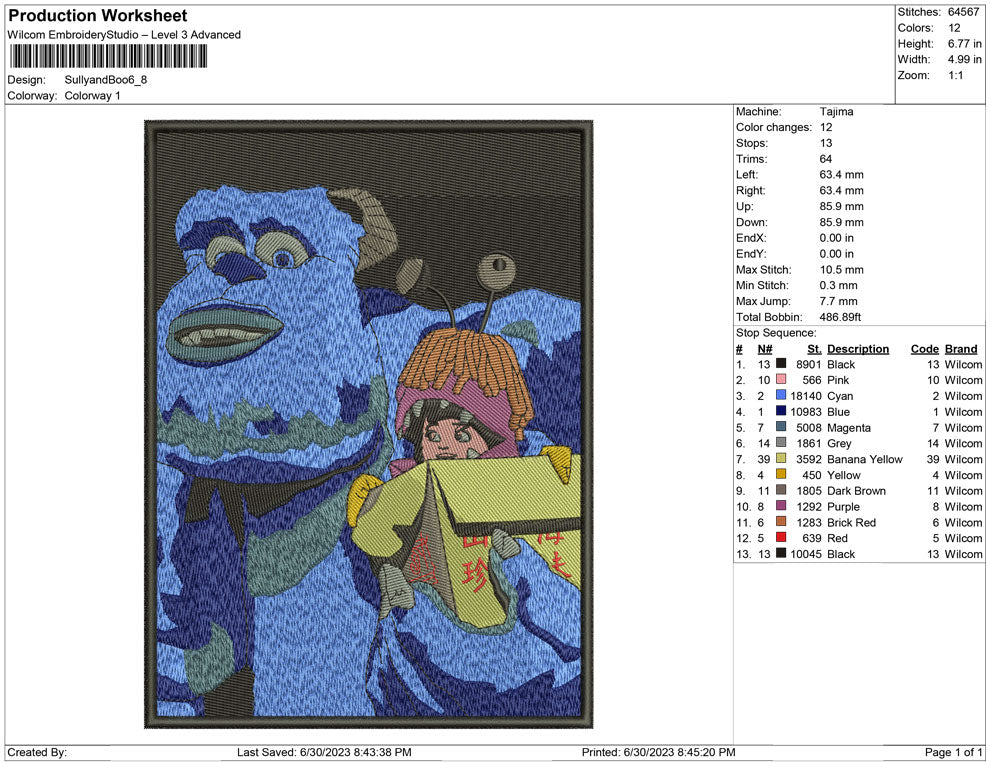Click the Created By footer label

(x=37, y=752)
